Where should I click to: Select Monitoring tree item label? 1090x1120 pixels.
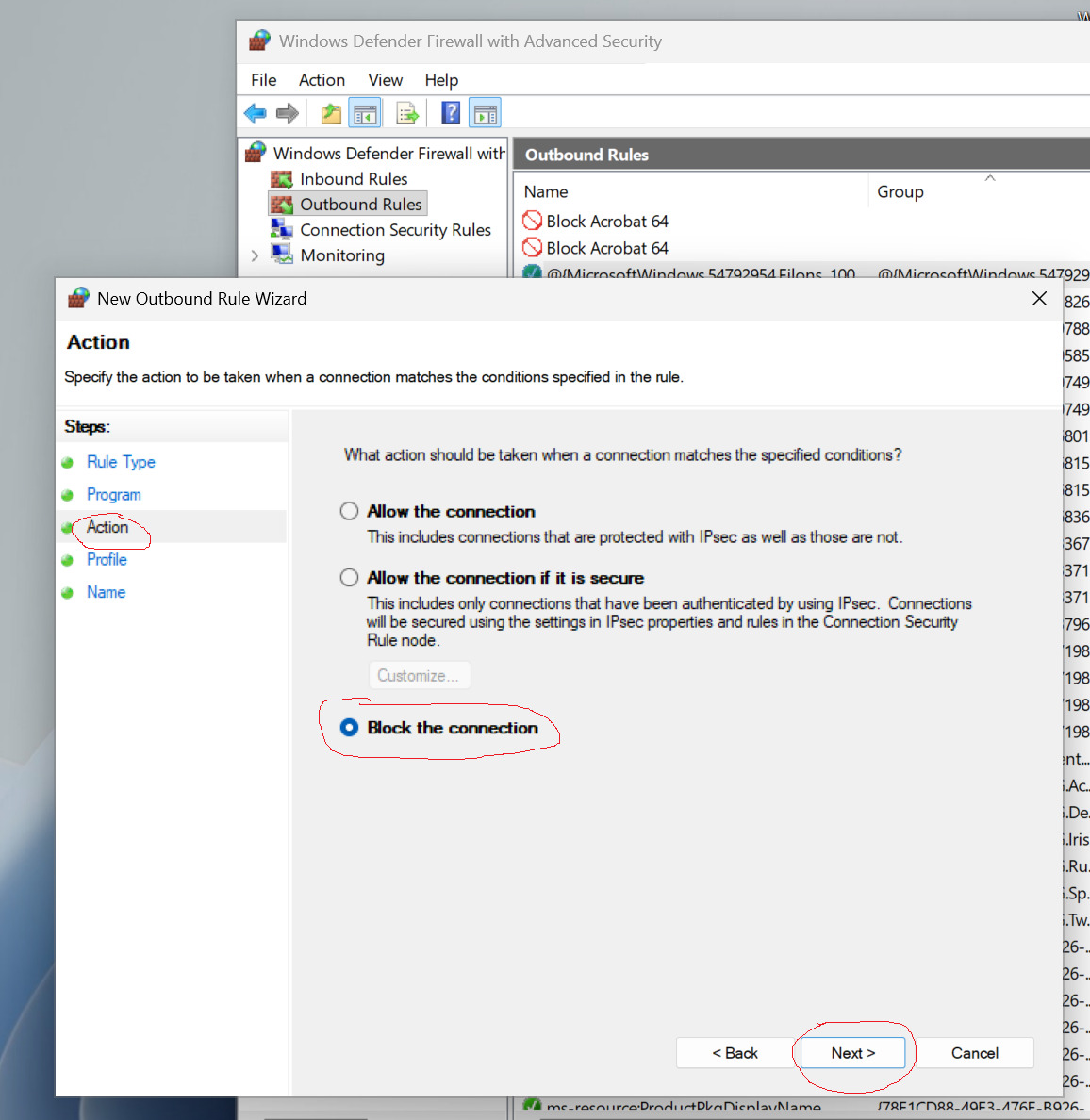(x=342, y=255)
